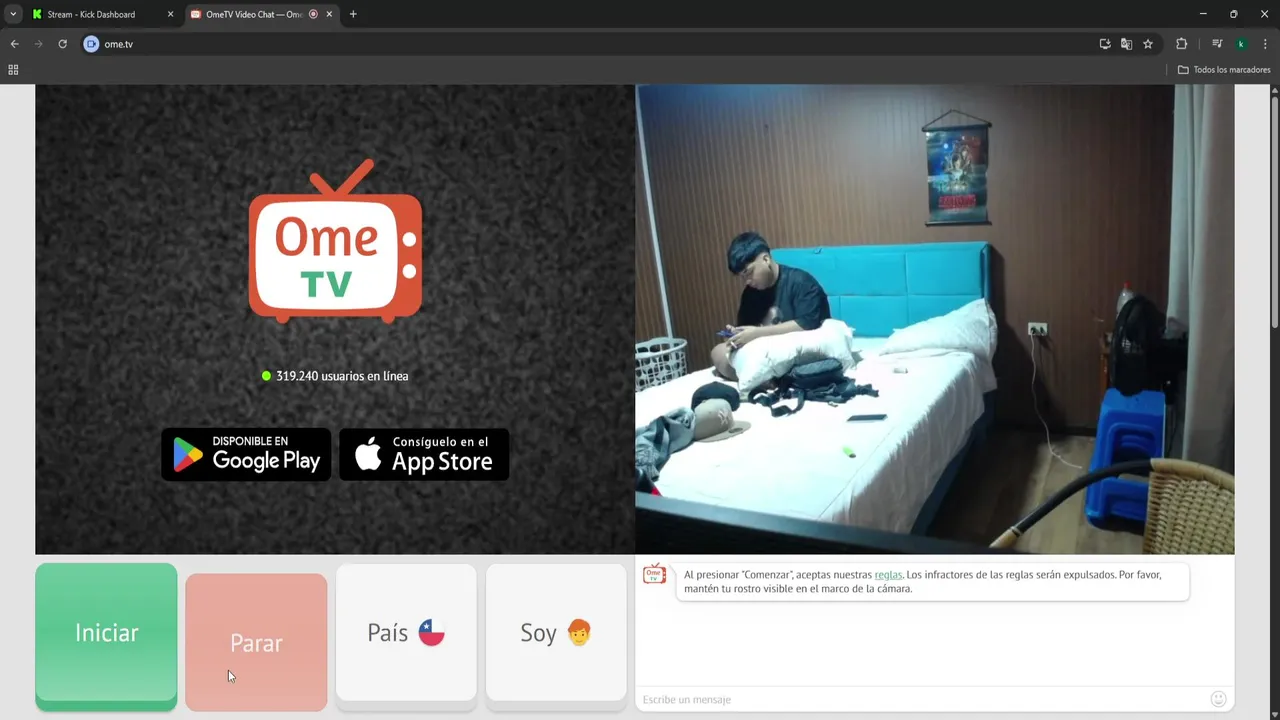Click the local webcam video preview
1280x720 pixels.
pyautogui.click(x=935, y=319)
